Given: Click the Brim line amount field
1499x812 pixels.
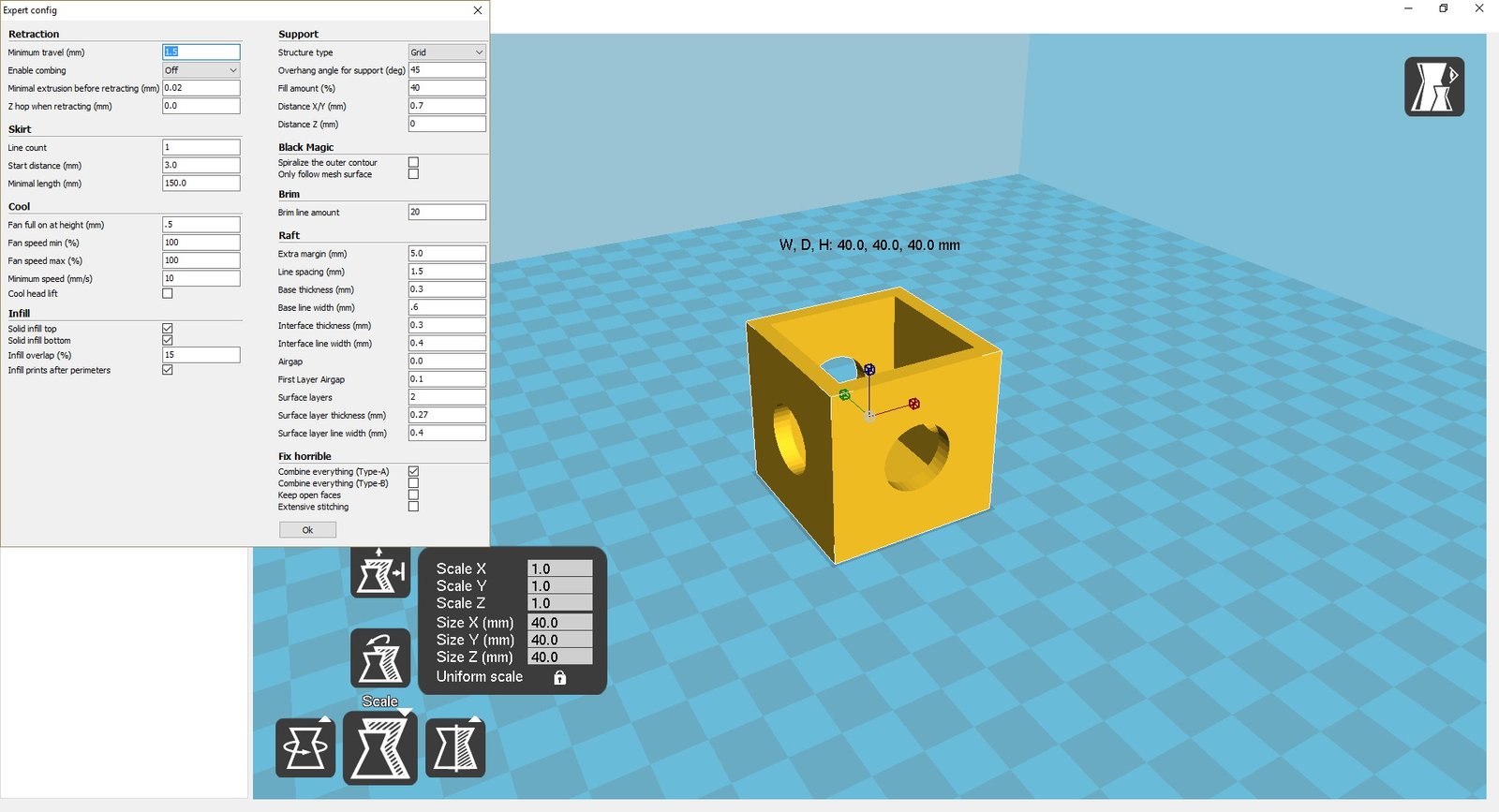Looking at the screenshot, I should point(447,213).
